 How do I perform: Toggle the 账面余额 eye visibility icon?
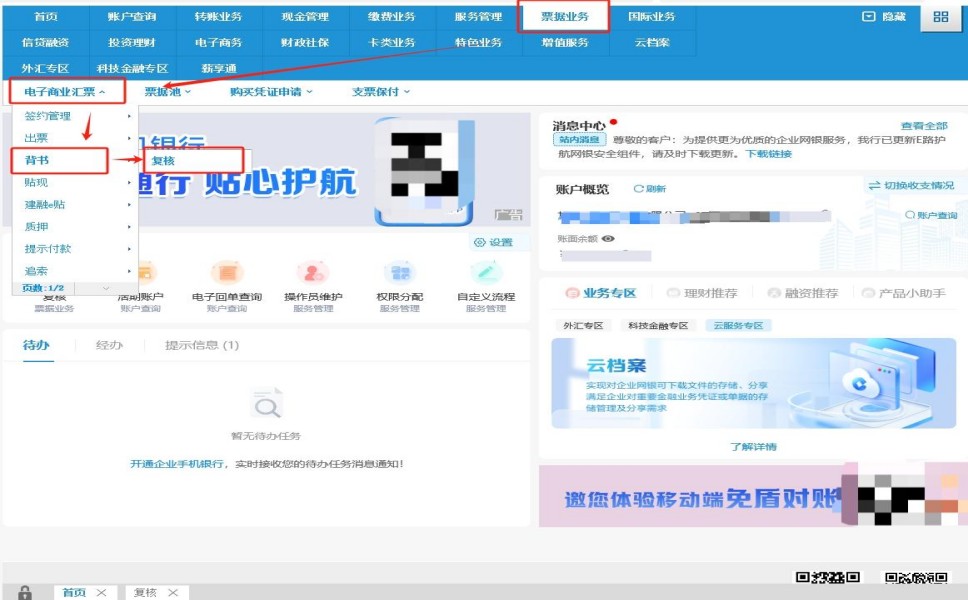[x=608, y=239]
